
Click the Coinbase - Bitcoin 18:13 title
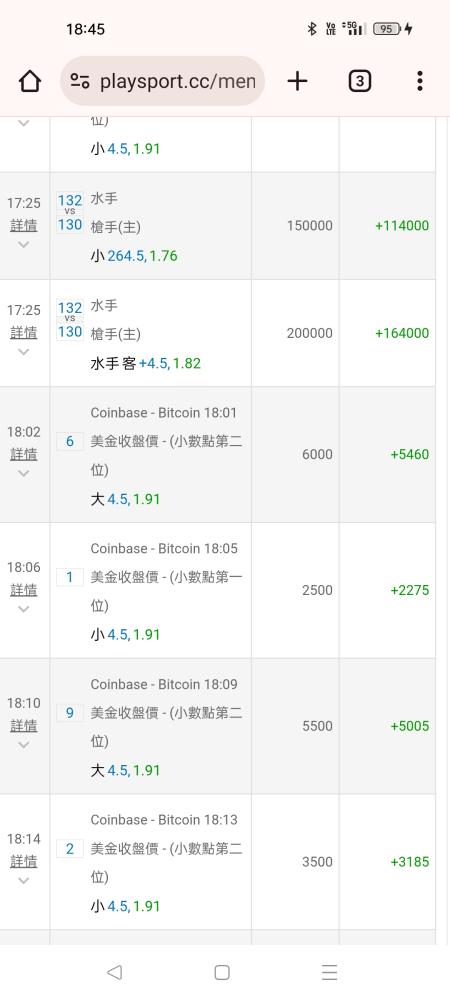pos(164,820)
